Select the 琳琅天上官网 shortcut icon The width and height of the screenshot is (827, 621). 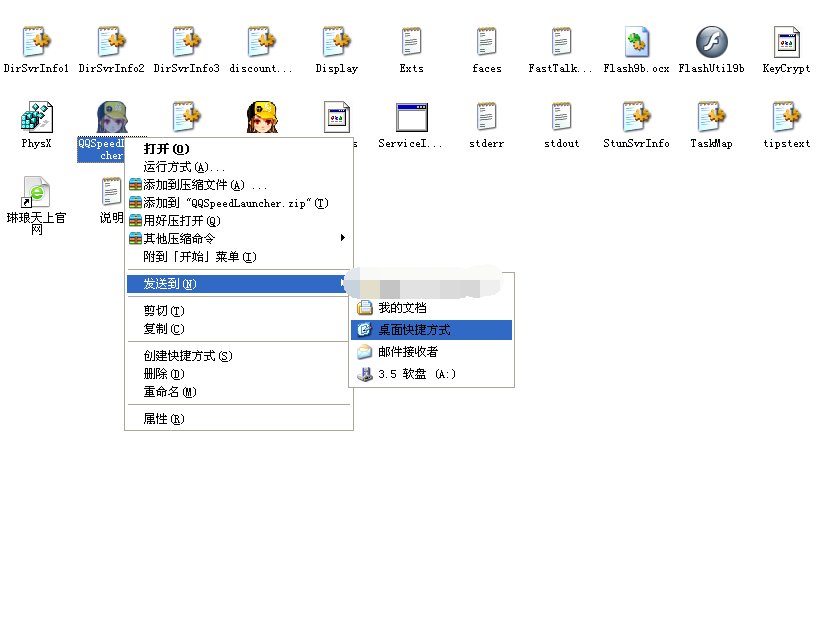coord(36,191)
